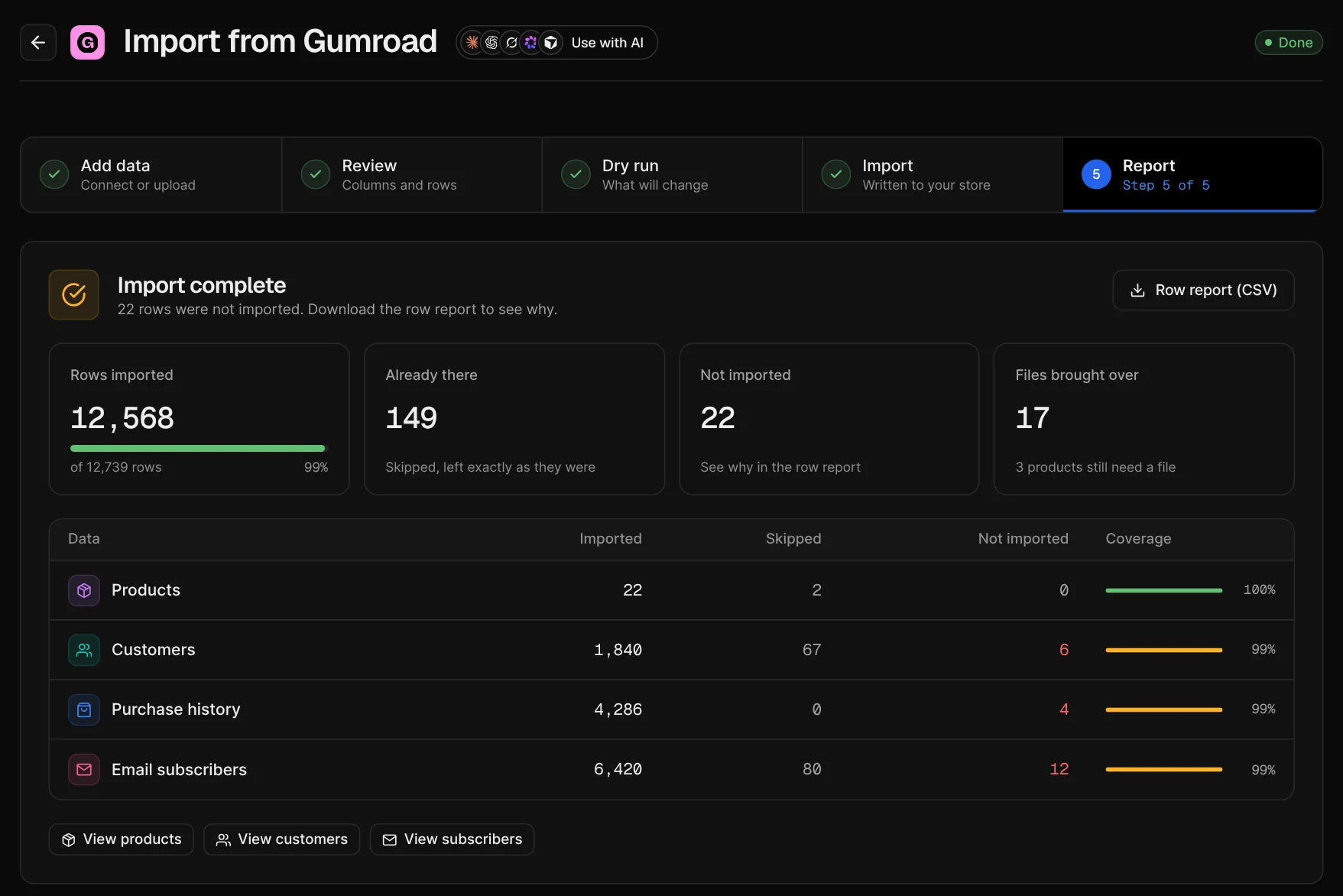This screenshot has width=1343, height=896.
Task: Click the pink Email subscribers envelope icon
Action: pos(84,769)
